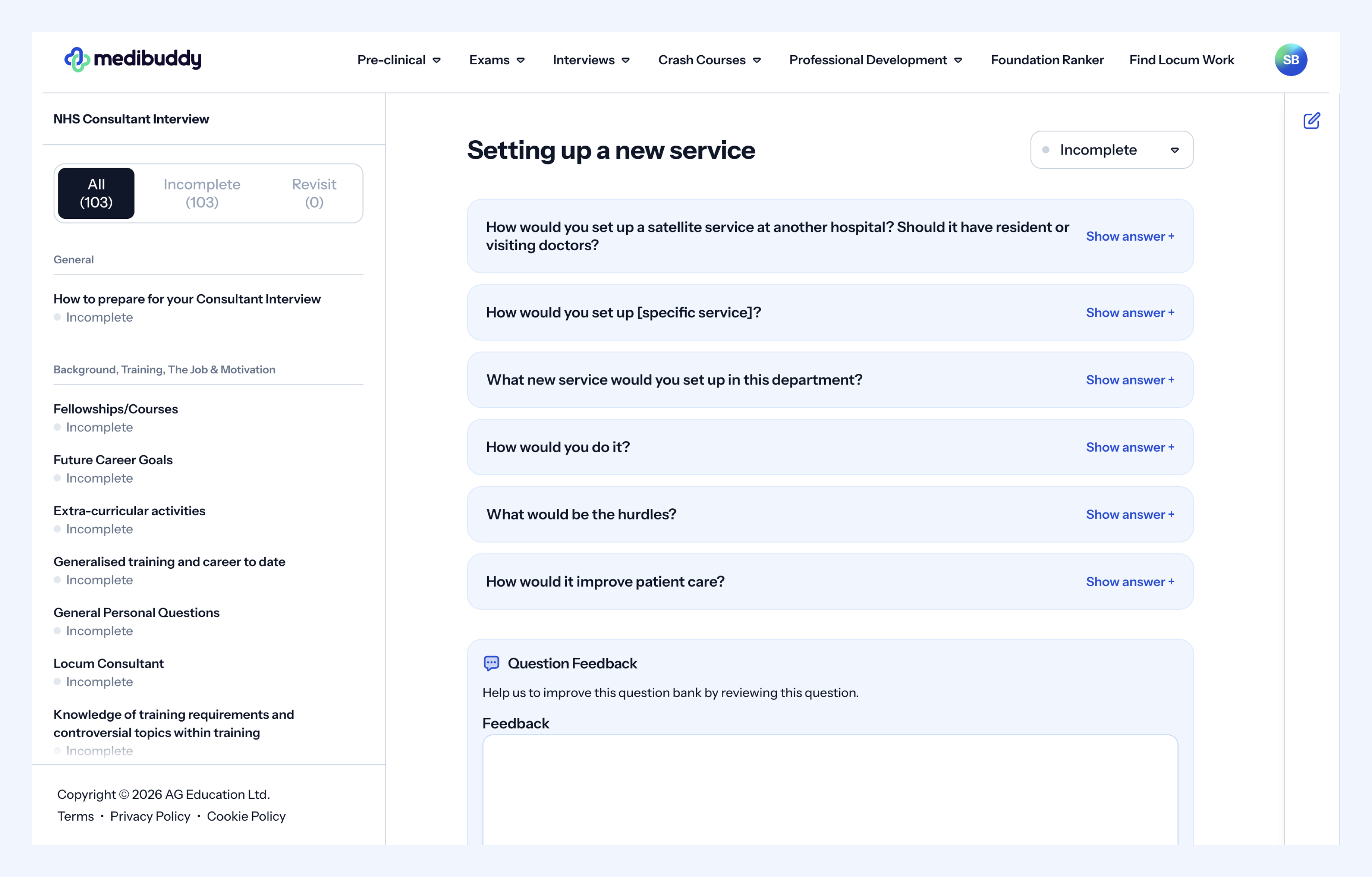The image size is (1372, 877).
Task: Click into the Feedback text box
Action: [x=830, y=790]
